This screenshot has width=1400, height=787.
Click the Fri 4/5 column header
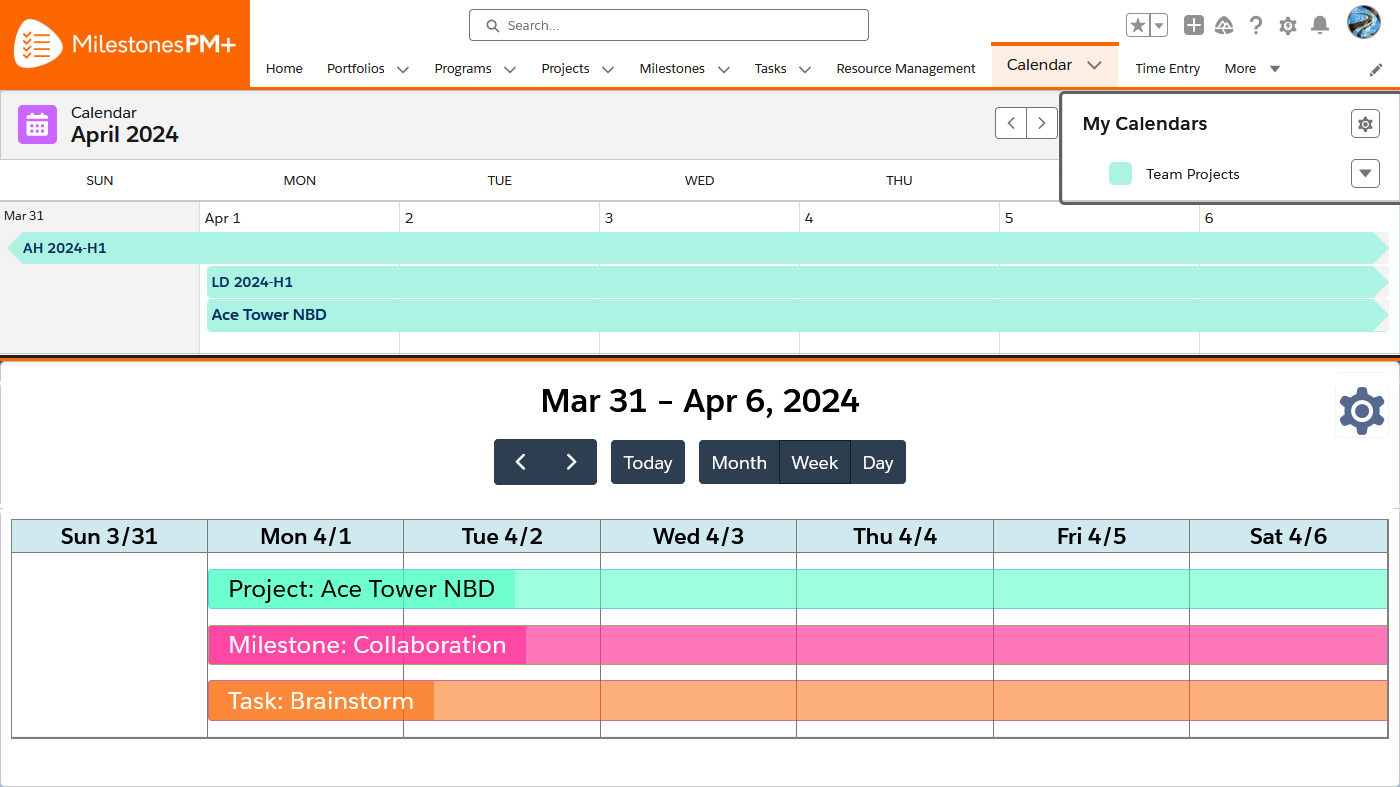pos(1091,536)
